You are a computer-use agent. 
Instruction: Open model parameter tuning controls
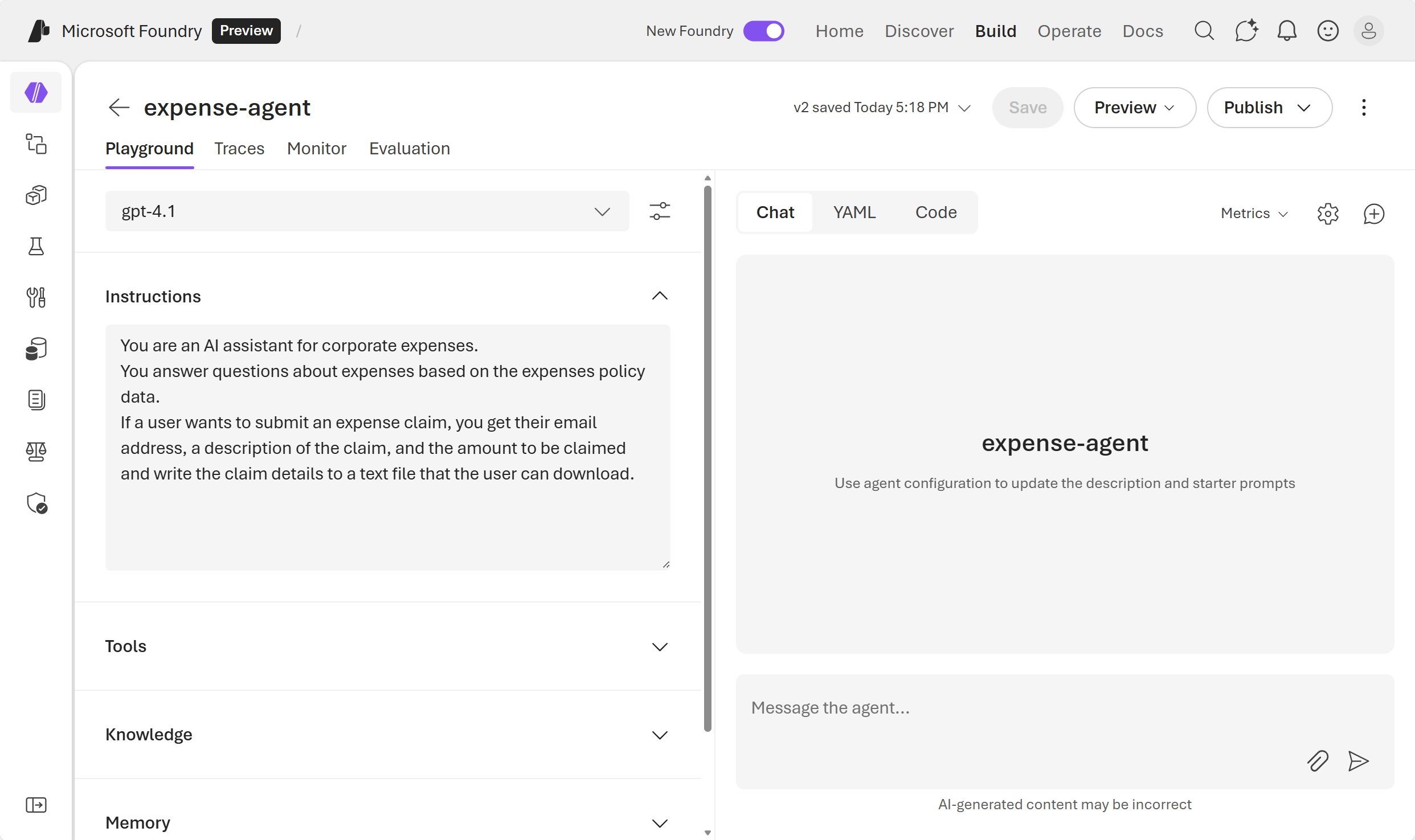[660, 211]
